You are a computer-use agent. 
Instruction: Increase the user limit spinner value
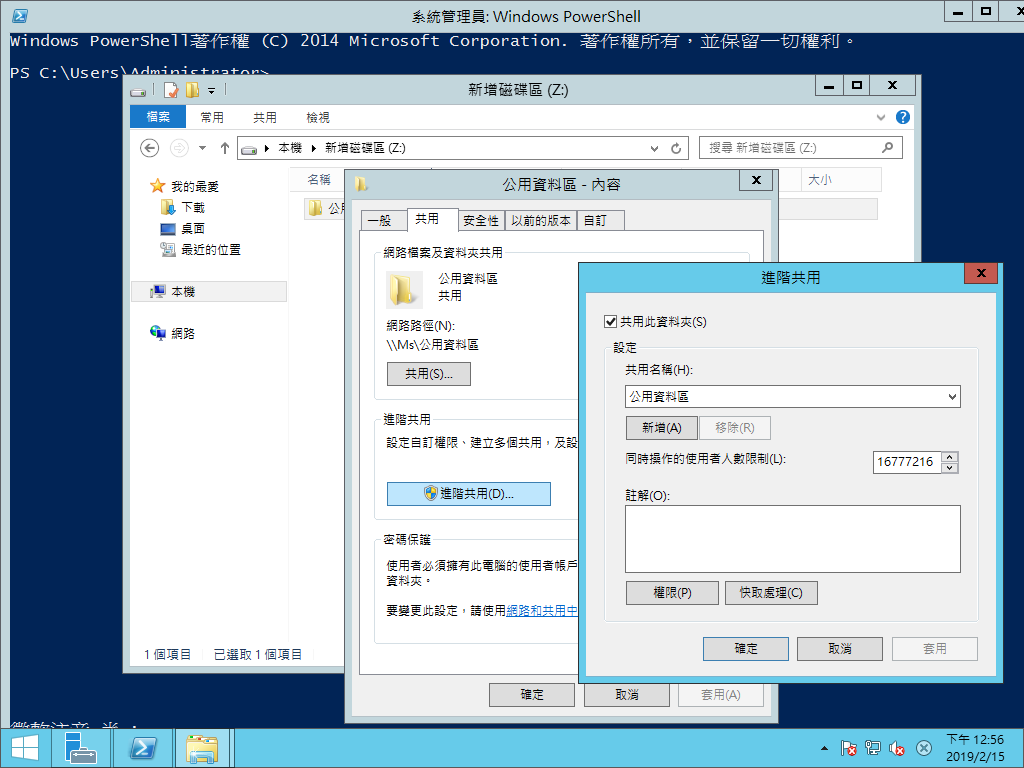[x=950, y=456]
